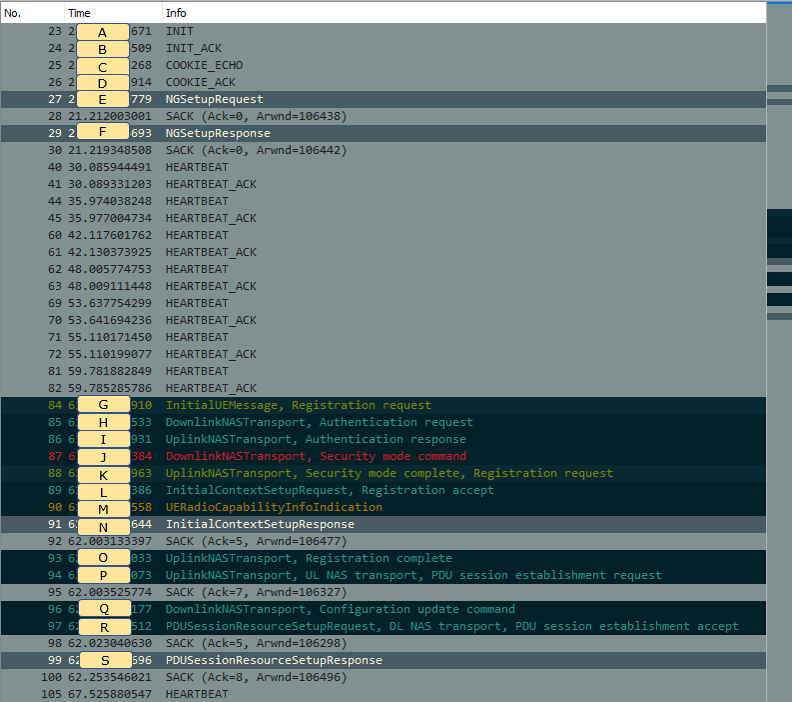
Task: Select HEARTBEAT_ACK packet at time 35.977004734
Action: [383, 219]
